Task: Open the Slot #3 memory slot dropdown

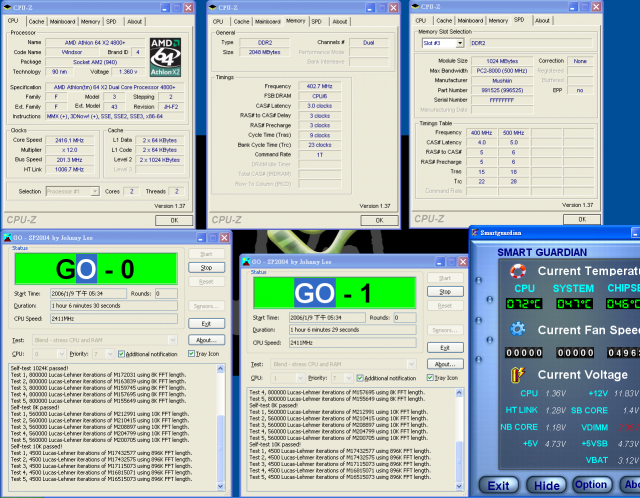Action: pyautogui.click(x=460, y=43)
